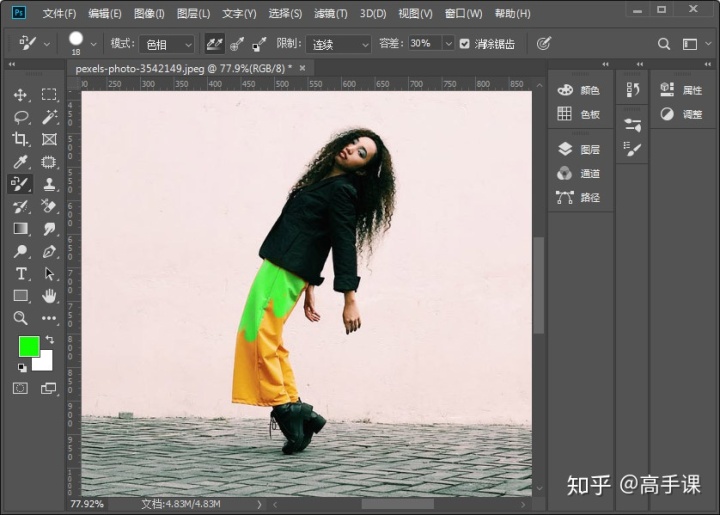The image size is (720, 515).
Task: Swap foreground and background colors
Action: (x=50, y=340)
